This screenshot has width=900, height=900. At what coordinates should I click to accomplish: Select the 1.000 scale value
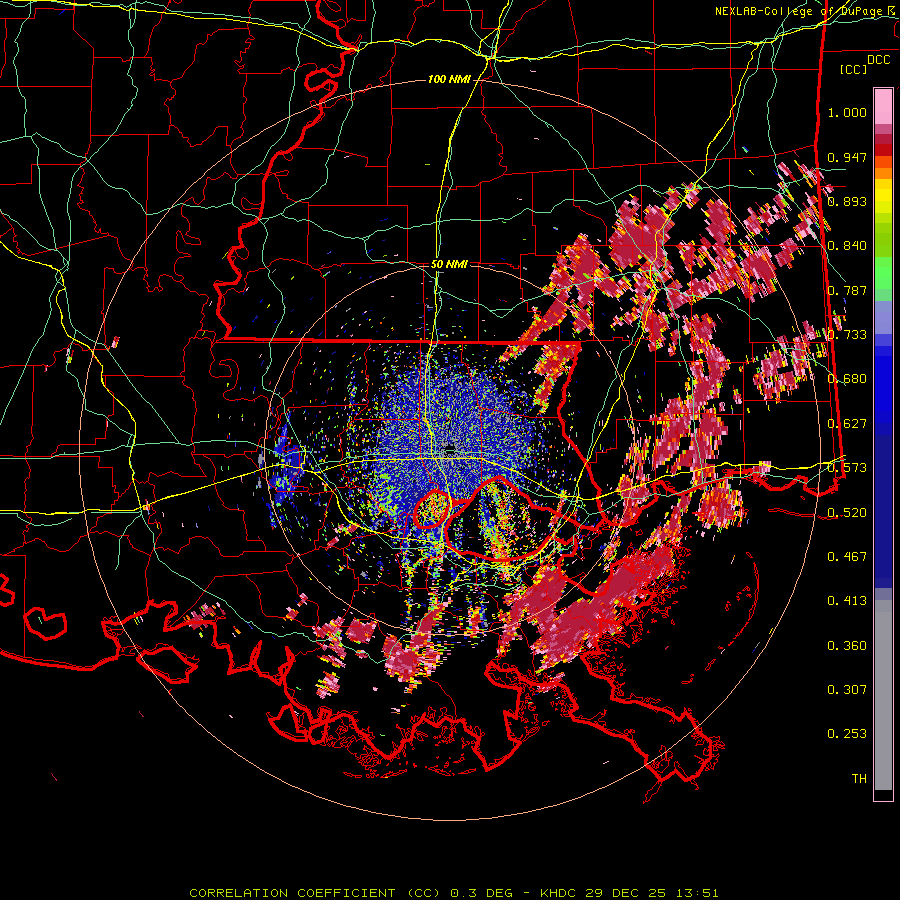847,112
